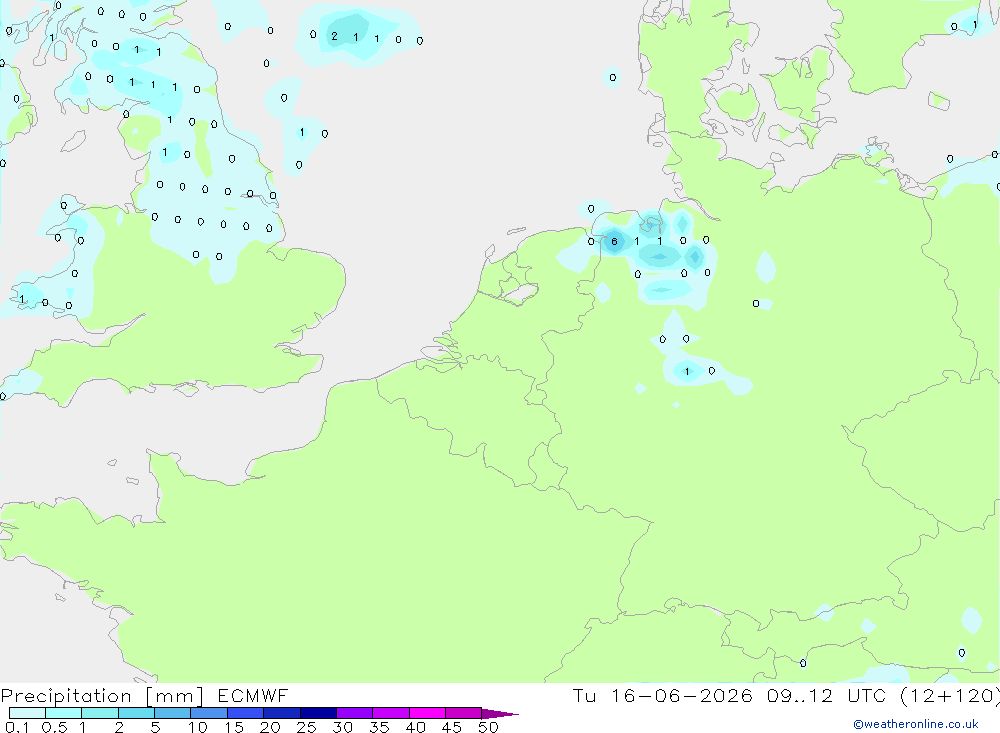Click the date '16-06-2026' in the footer
1000x733 pixels.
(682, 695)
